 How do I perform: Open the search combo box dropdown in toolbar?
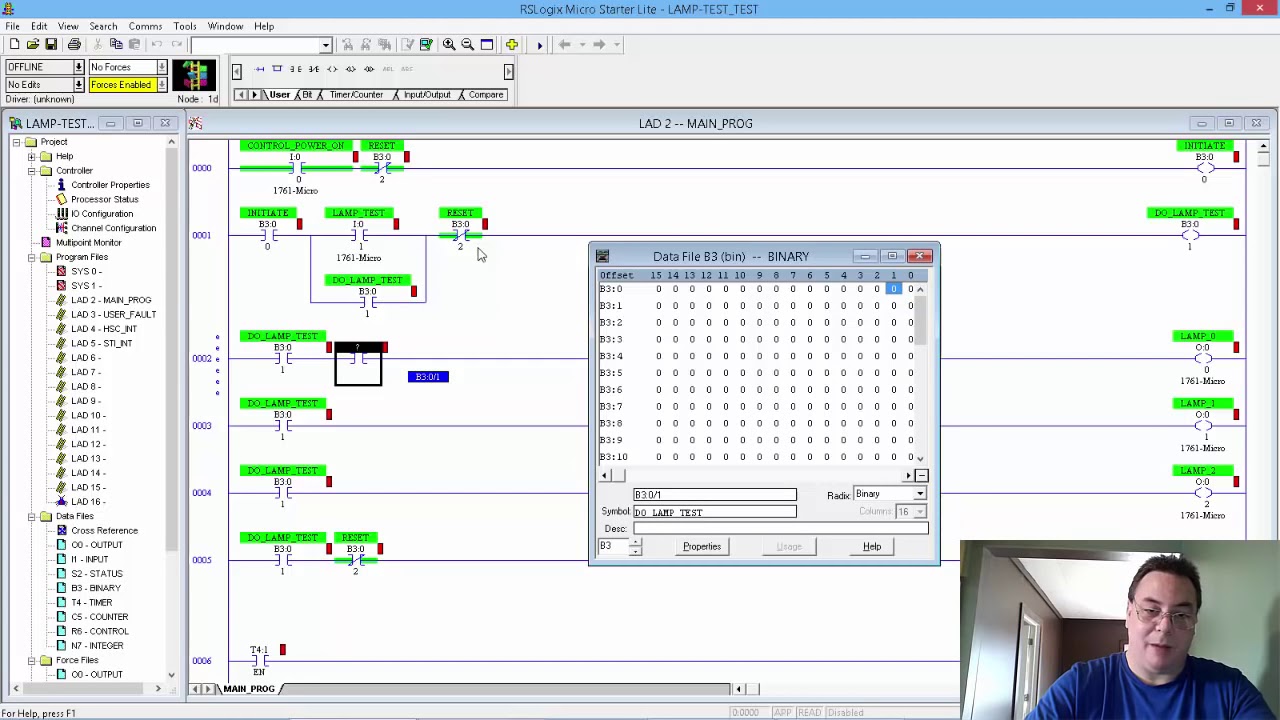pyautogui.click(x=325, y=45)
